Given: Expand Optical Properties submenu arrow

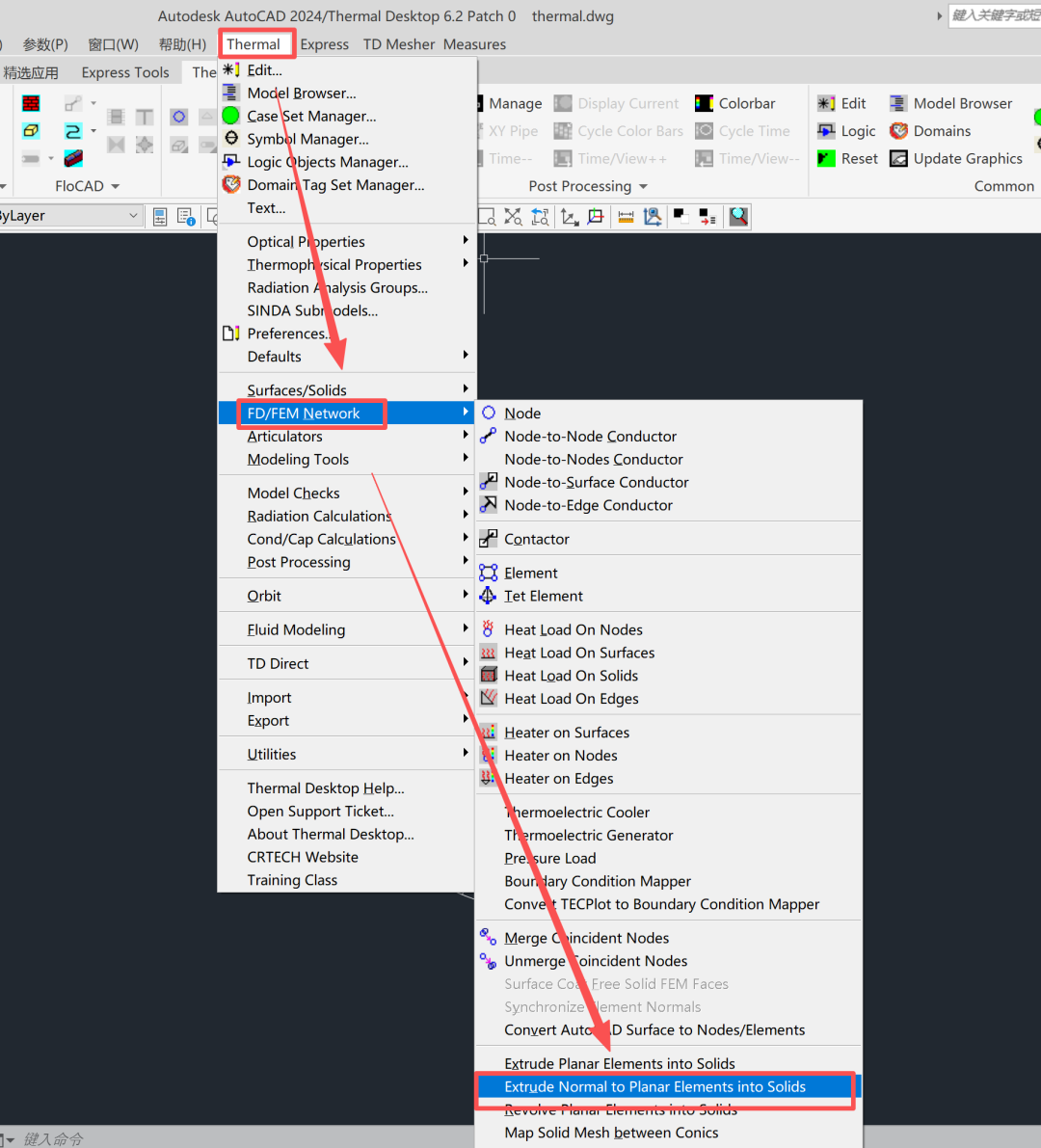Looking at the screenshot, I should [x=465, y=240].
